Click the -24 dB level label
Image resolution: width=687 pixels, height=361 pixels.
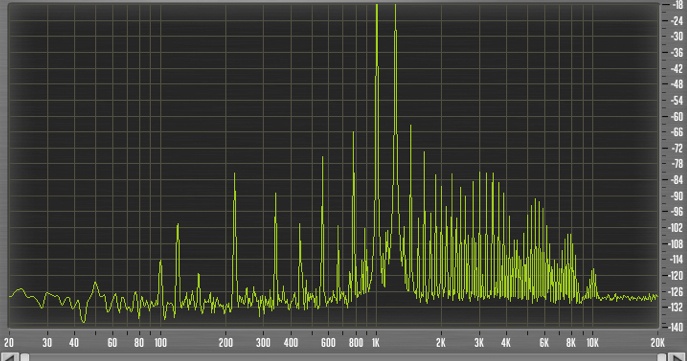[676, 21]
